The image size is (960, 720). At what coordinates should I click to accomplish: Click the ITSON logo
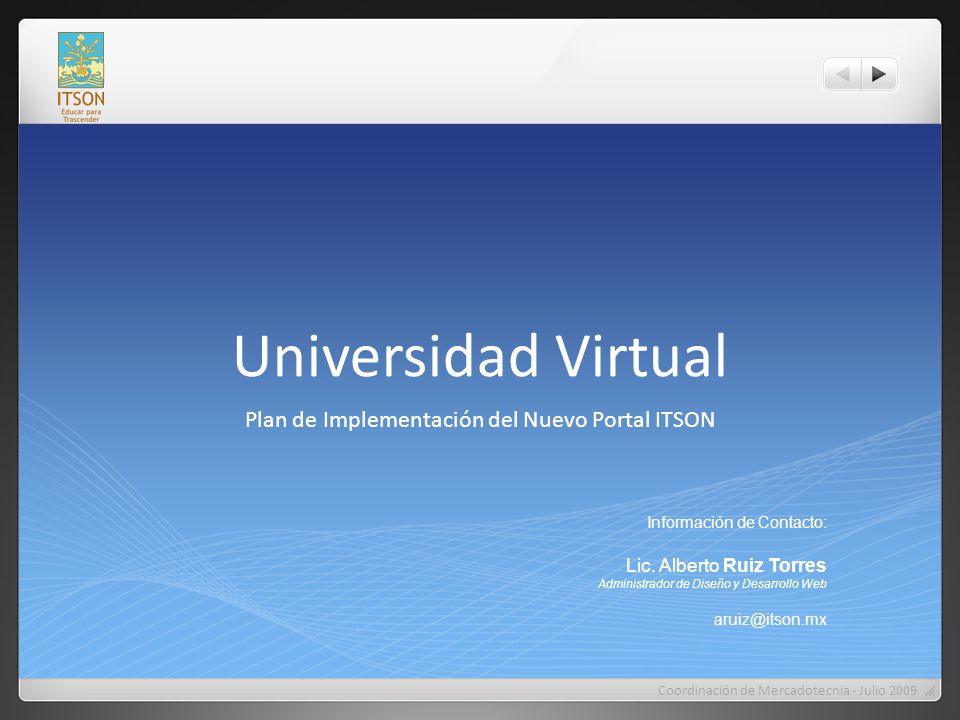(81, 77)
